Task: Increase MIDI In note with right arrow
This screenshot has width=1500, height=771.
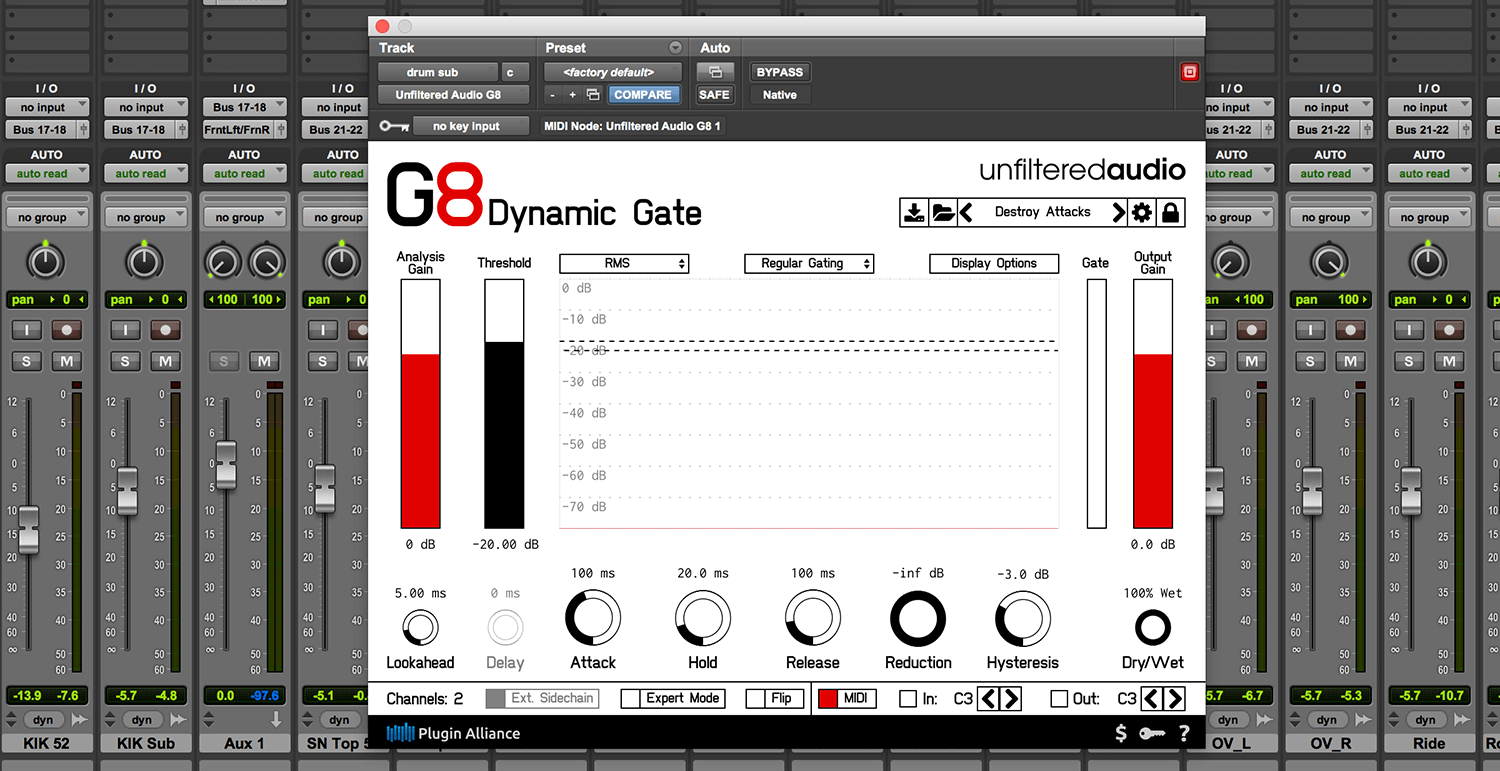Action: (1010, 699)
